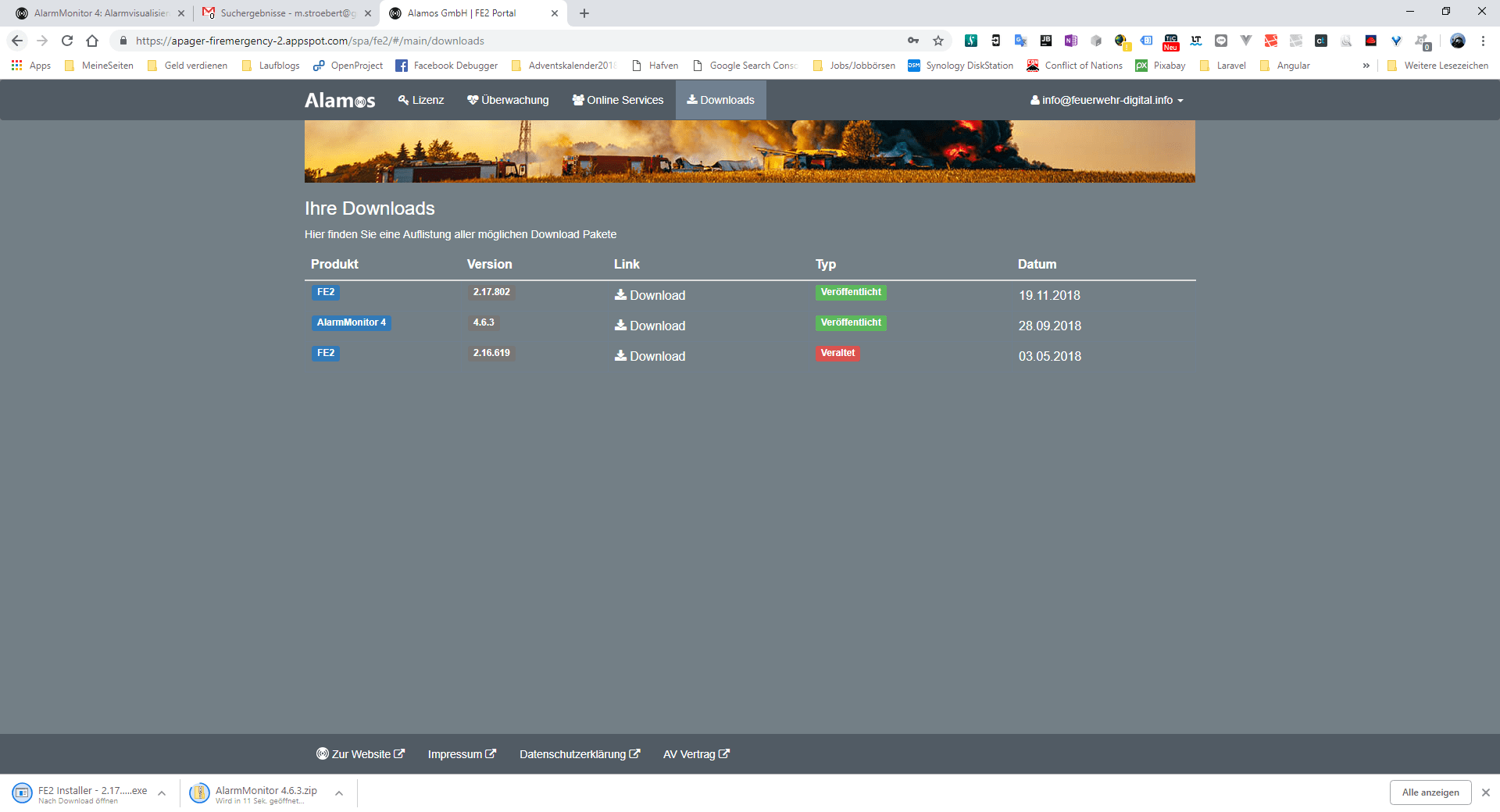The height and width of the screenshot is (812, 1500).
Task: Click the Veraltet status badge
Action: (x=837, y=353)
